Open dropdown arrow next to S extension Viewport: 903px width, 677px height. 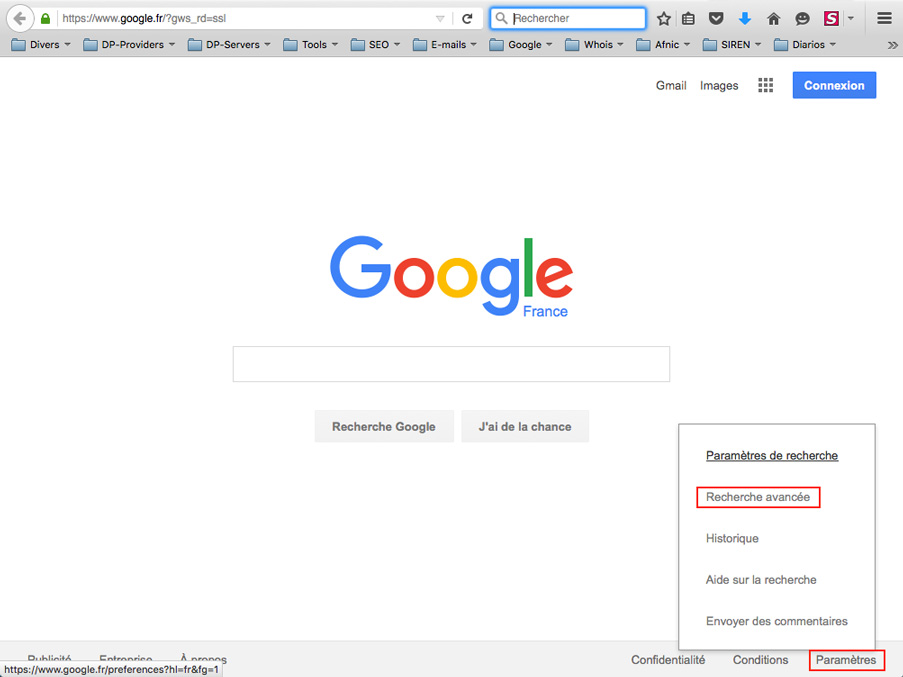click(851, 18)
